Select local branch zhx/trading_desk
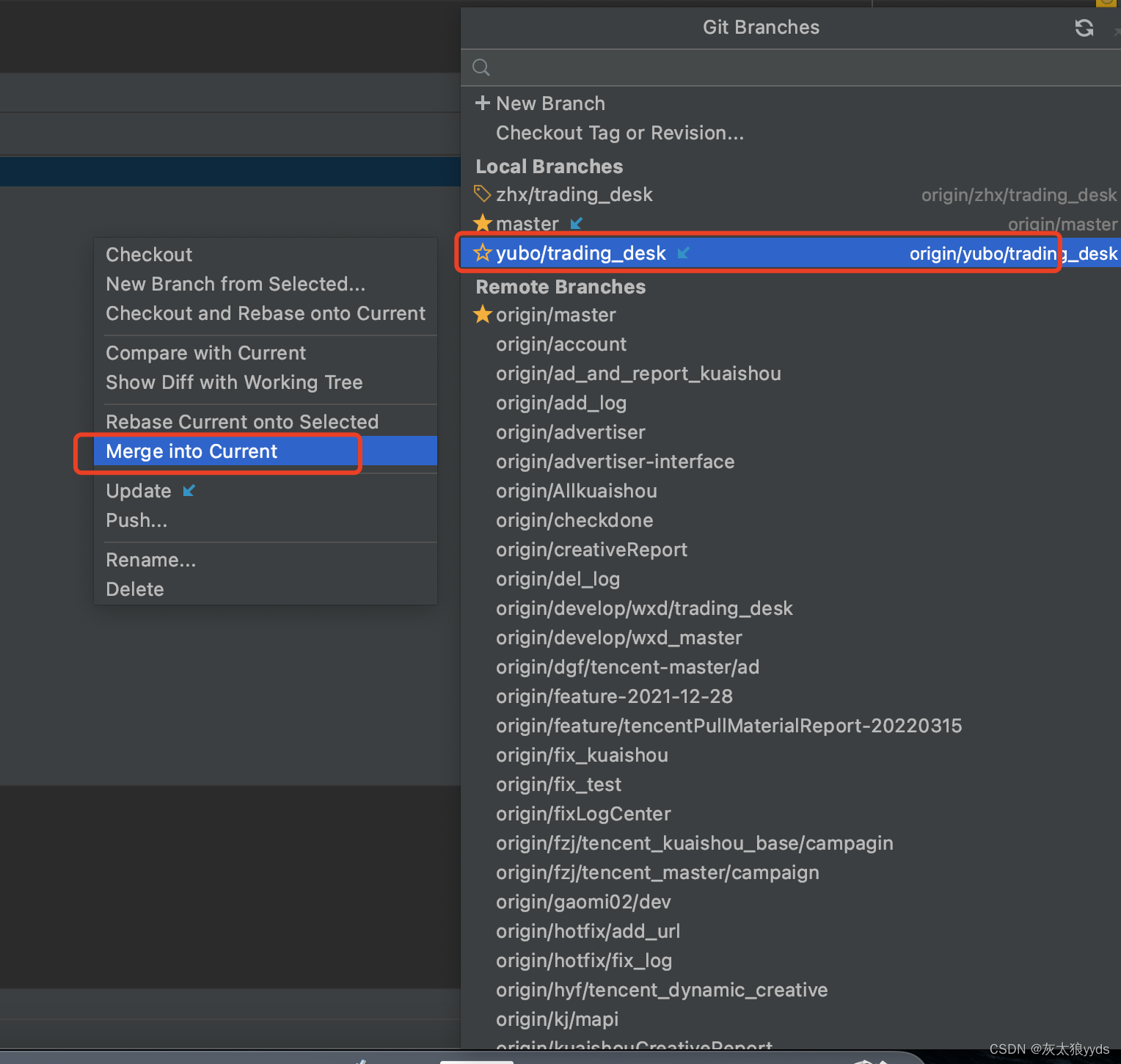This screenshot has width=1121, height=1064. 574,194
